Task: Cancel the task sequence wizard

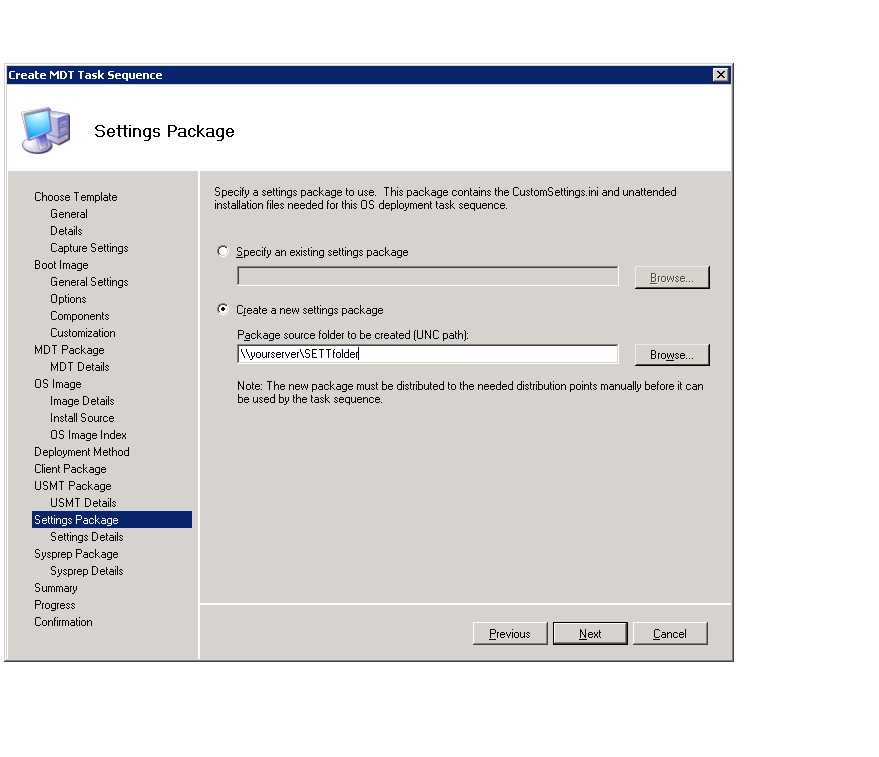Action: click(x=670, y=633)
